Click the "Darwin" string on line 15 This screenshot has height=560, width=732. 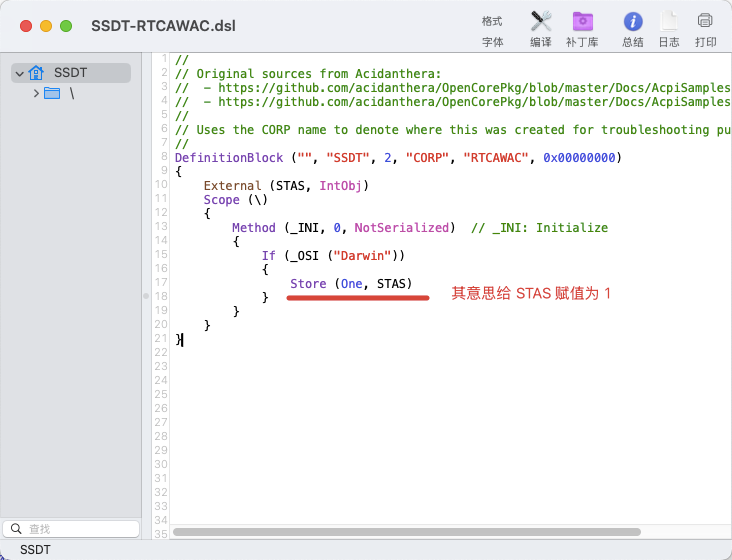point(362,256)
